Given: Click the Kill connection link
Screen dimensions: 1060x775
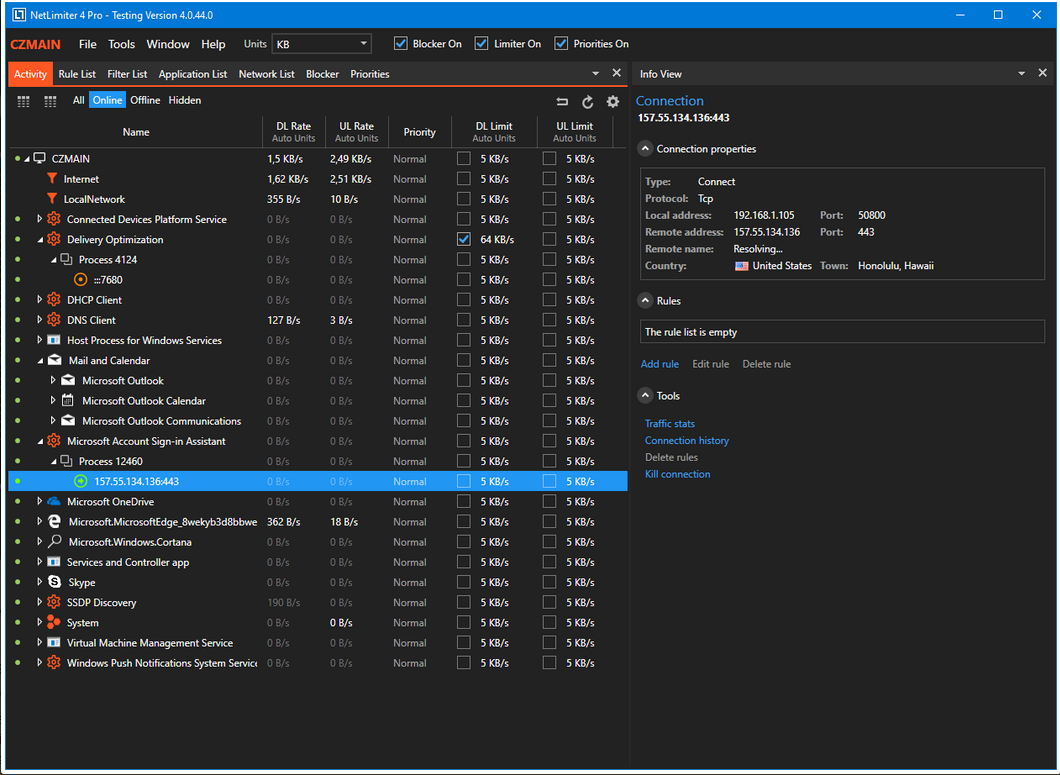Looking at the screenshot, I should click(x=677, y=474).
